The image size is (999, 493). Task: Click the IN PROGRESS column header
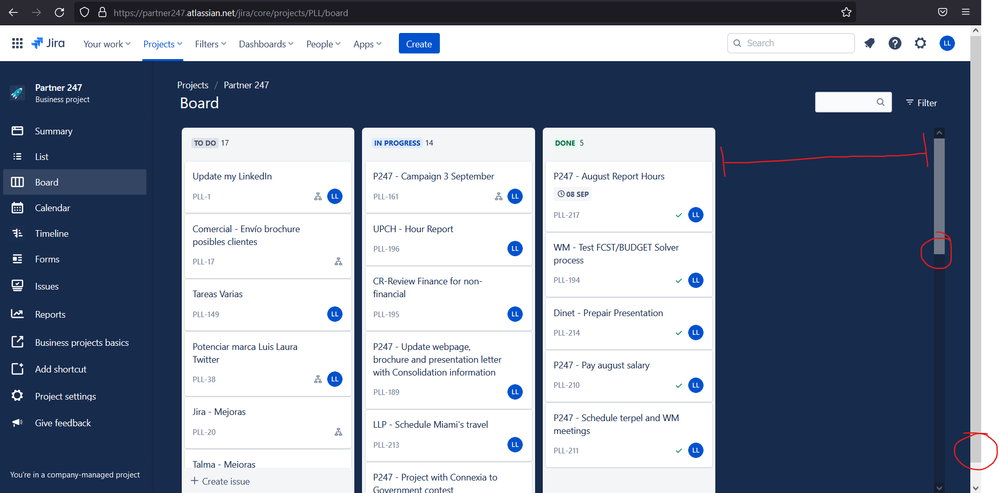397,143
